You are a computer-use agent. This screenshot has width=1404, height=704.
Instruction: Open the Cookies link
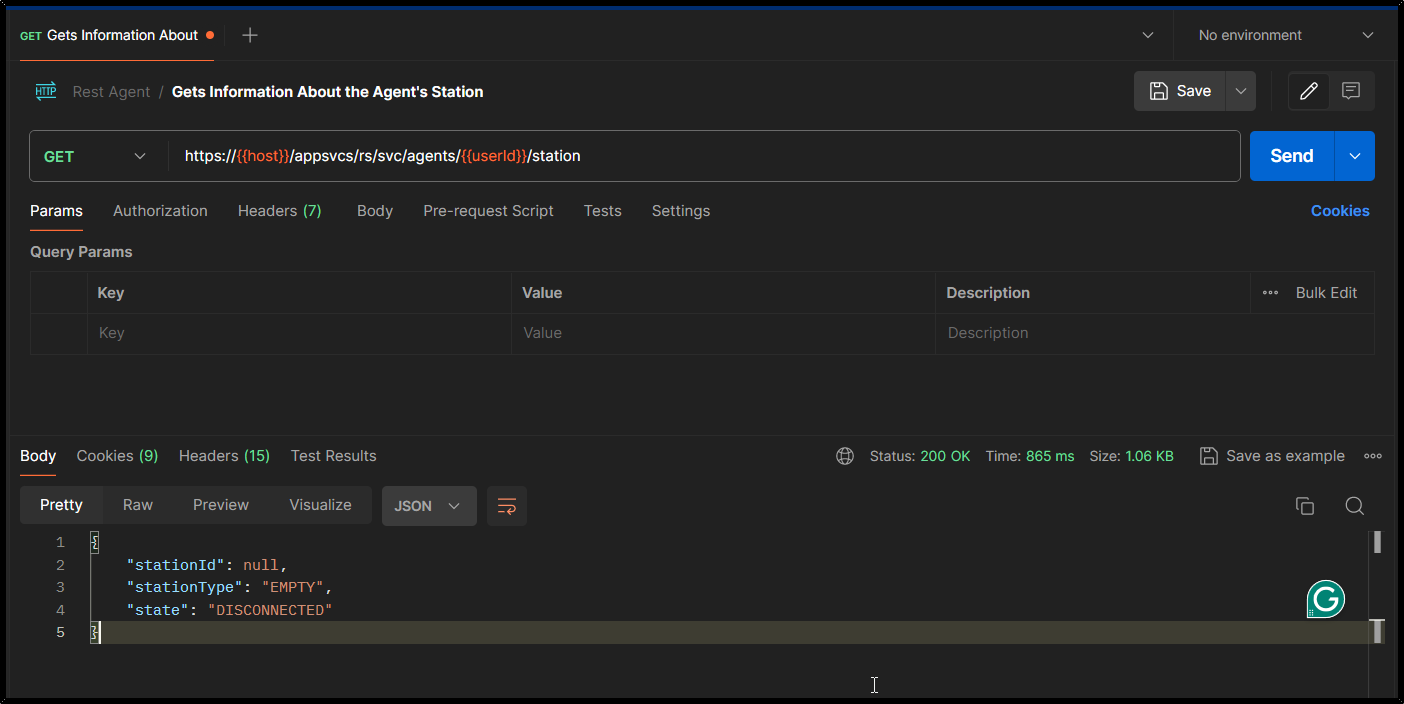(x=1340, y=211)
